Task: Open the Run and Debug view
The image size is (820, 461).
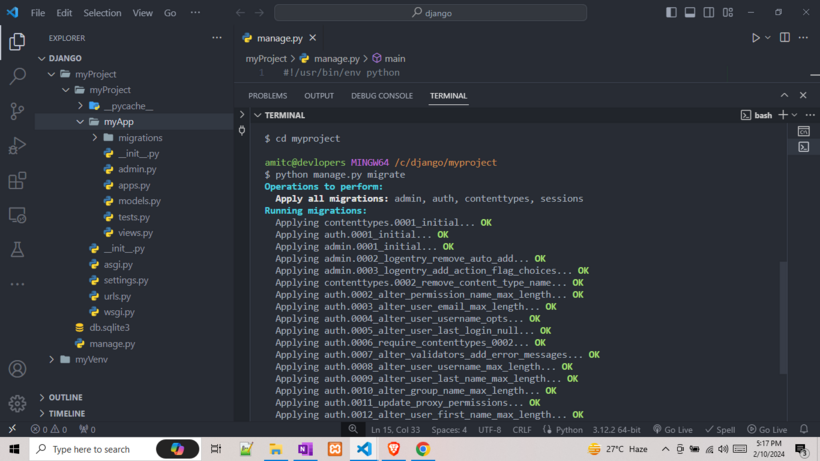Action: tap(17, 146)
